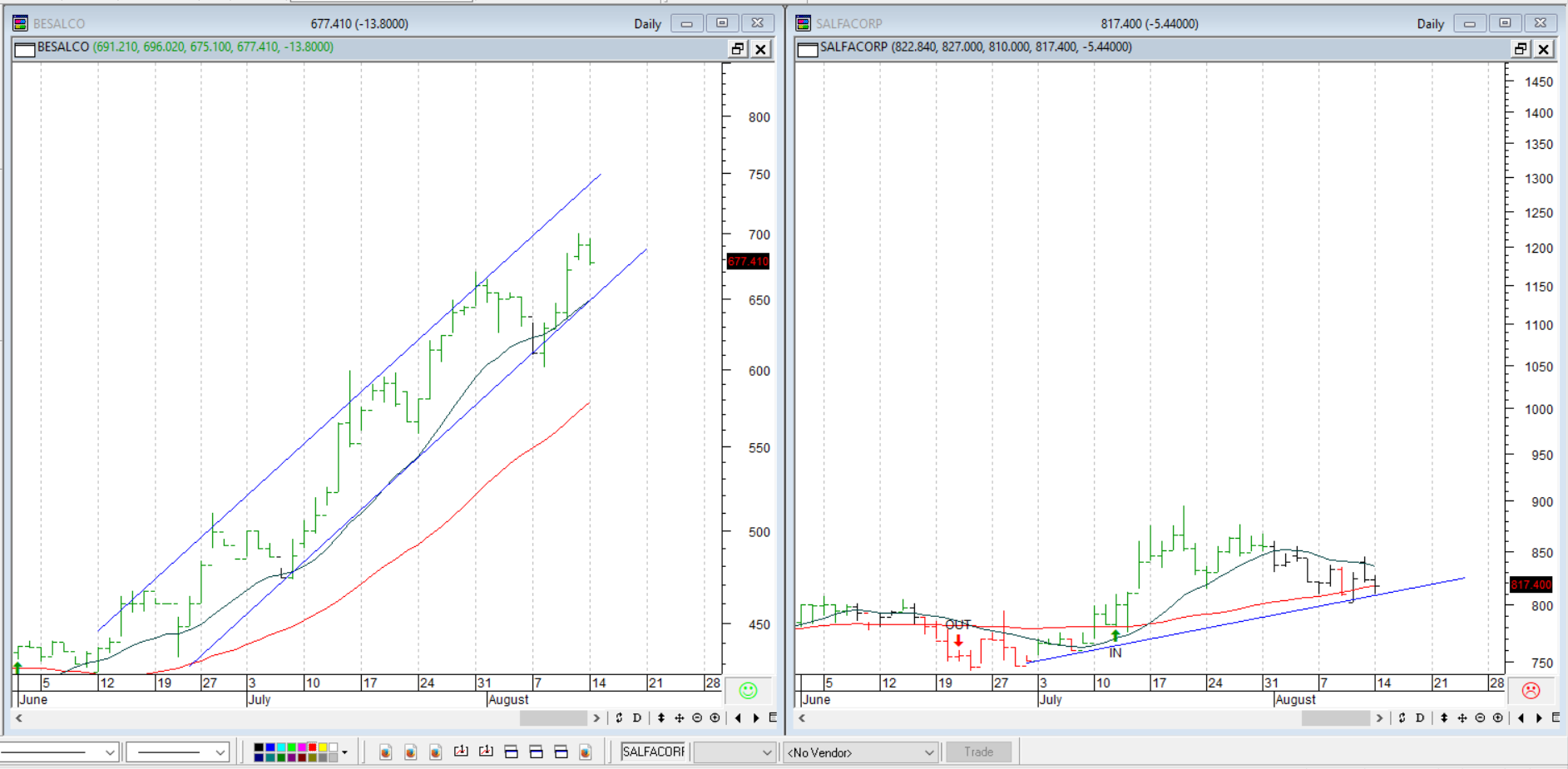This screenshot has height=769, width=1568.
Task: Pick the red color swatch
Action: pyautogui.click(x=312, y=747)
